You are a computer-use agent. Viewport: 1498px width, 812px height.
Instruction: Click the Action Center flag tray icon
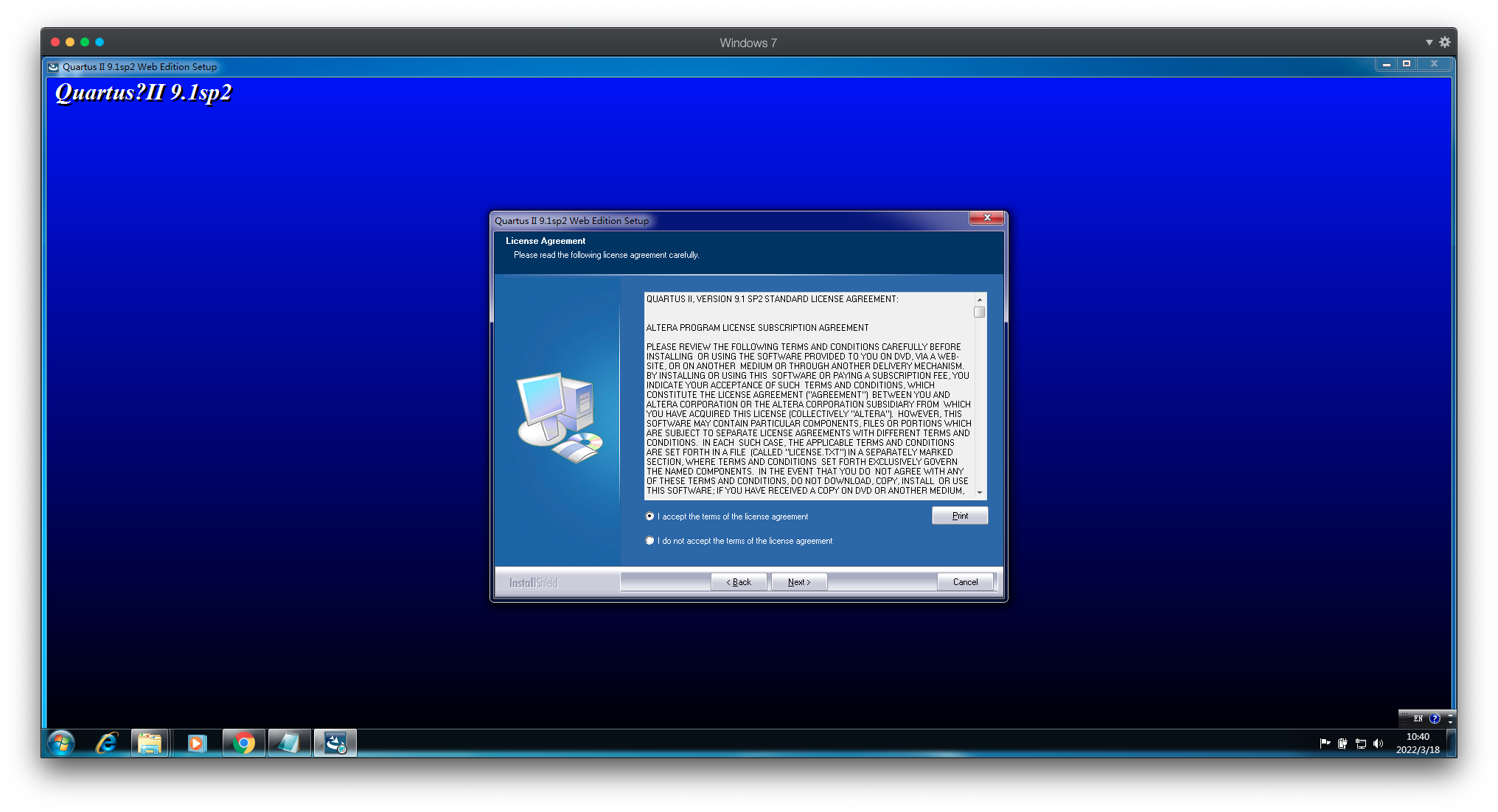[1325, 743]
